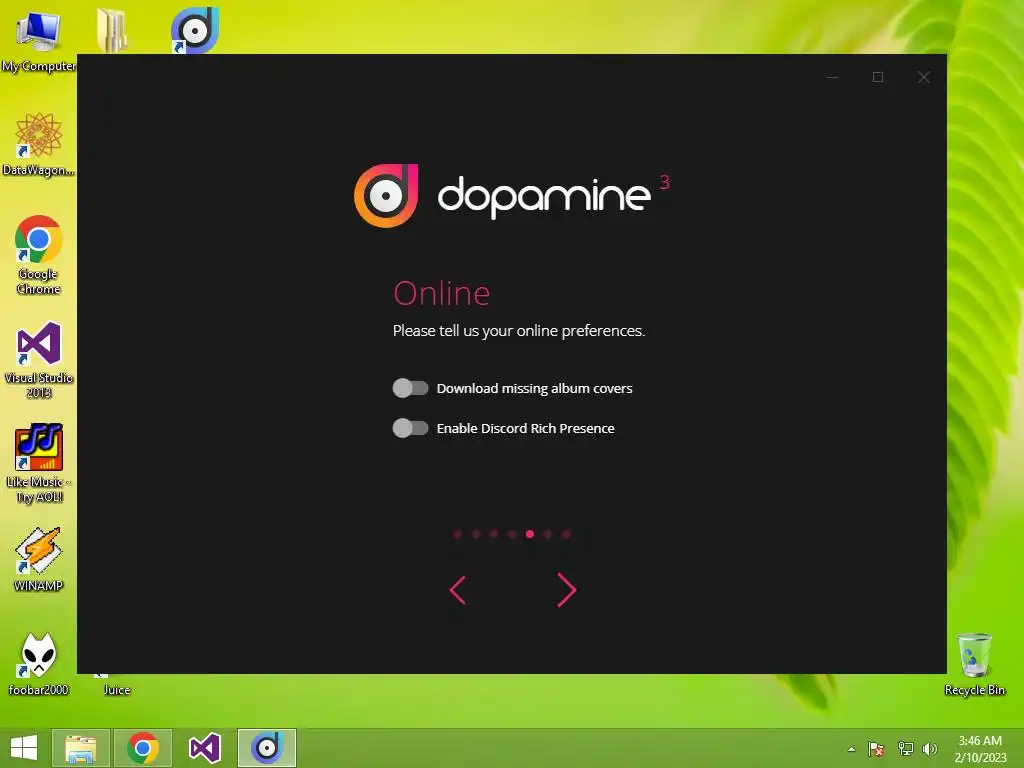Open Visual Studio from the taskbar
The height and width of the screenshot is (768, 1024).
click(x=204, y=748)
